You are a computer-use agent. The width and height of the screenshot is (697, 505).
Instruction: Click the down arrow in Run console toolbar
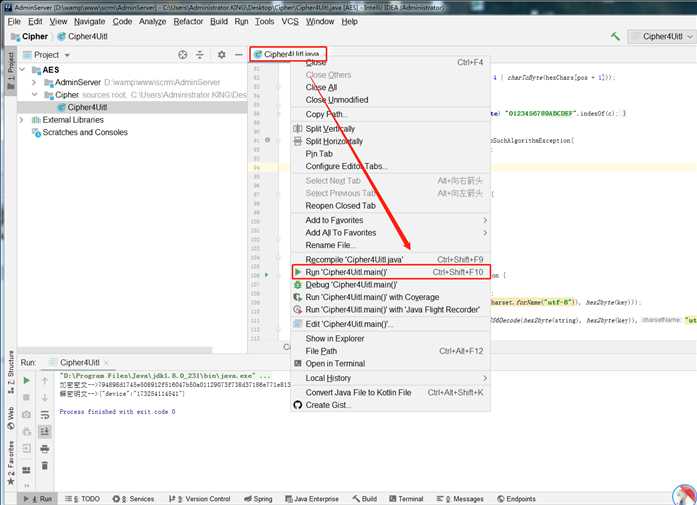(44, 397)
